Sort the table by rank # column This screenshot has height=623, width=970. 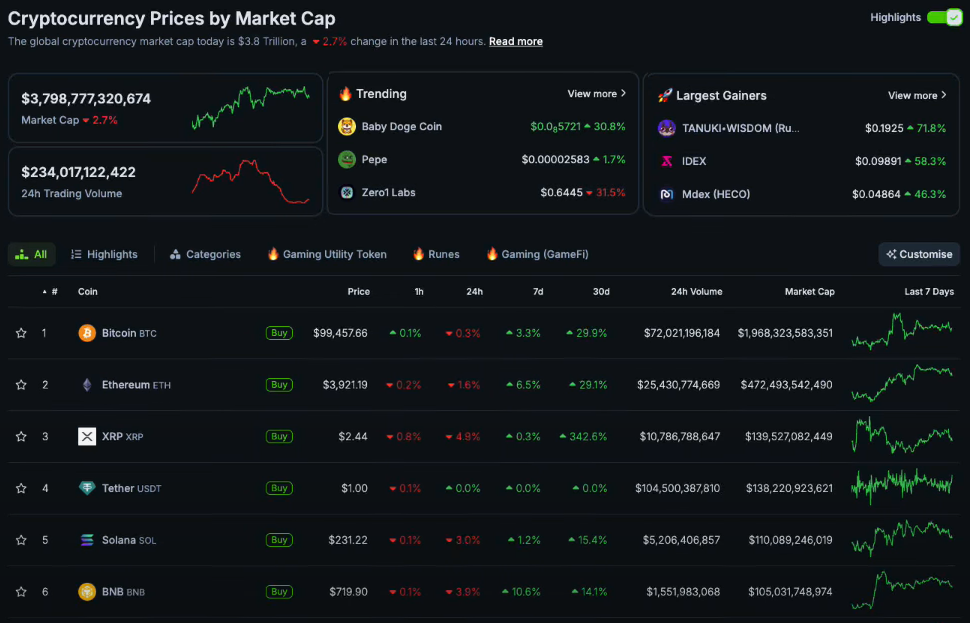click(x=54, y=292)
